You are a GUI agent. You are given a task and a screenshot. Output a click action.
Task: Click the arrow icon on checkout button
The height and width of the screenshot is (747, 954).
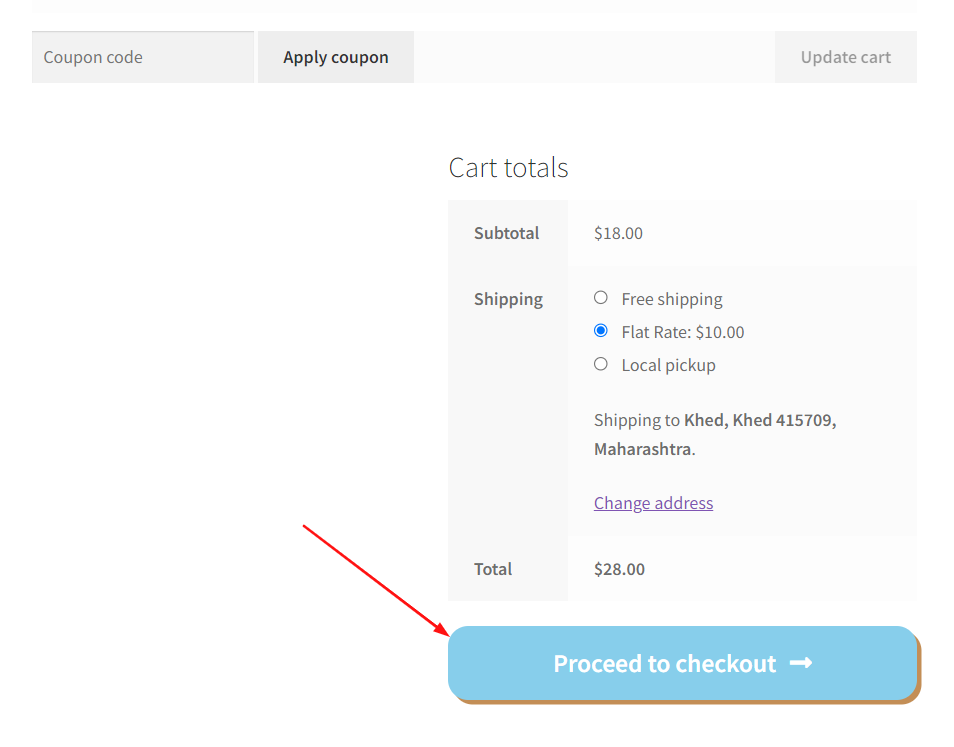[801, 663]
